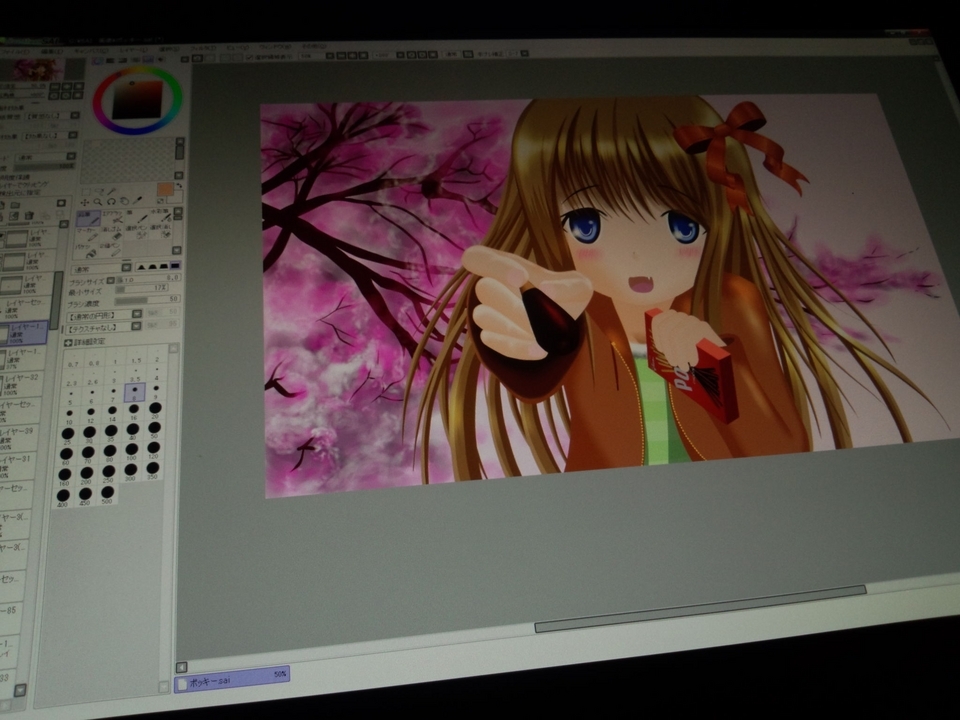The image size is (960, 720).
Task: Open the キャンバス menu
Action: pyautogui.click(x=90, y=50)
